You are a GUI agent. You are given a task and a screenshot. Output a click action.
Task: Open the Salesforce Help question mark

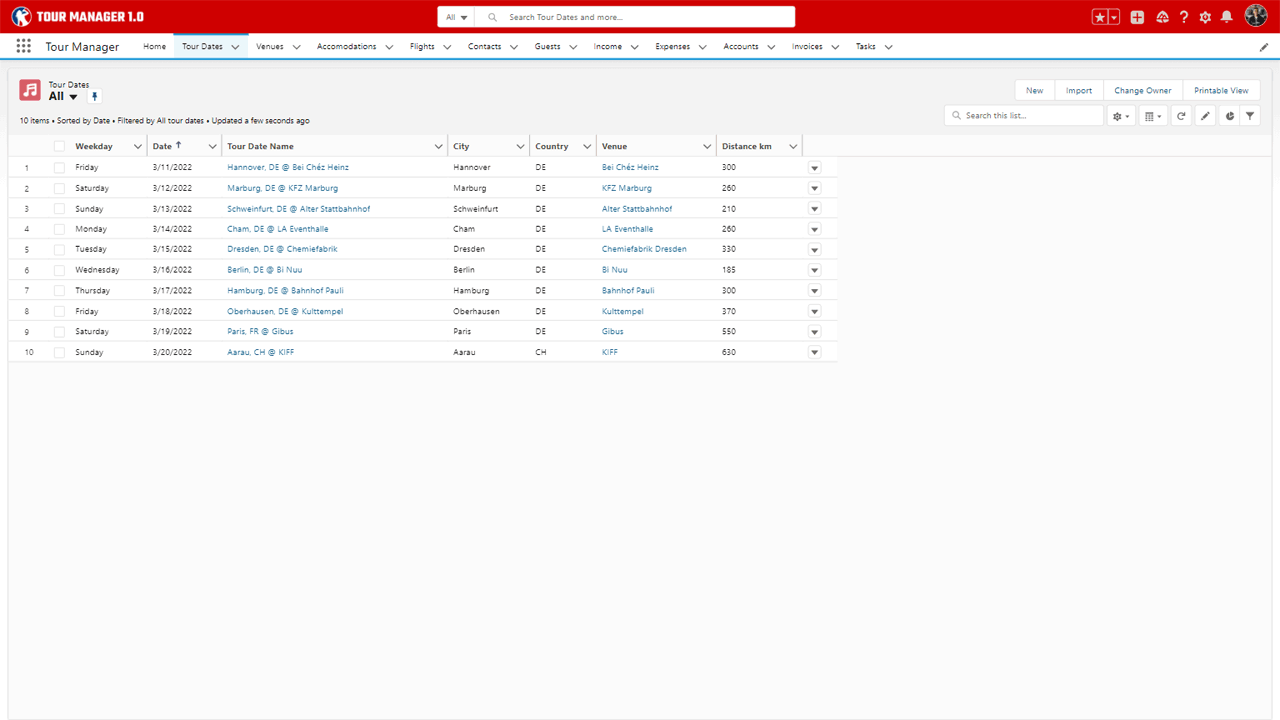pyautogui.click(x=1184, y=17)
